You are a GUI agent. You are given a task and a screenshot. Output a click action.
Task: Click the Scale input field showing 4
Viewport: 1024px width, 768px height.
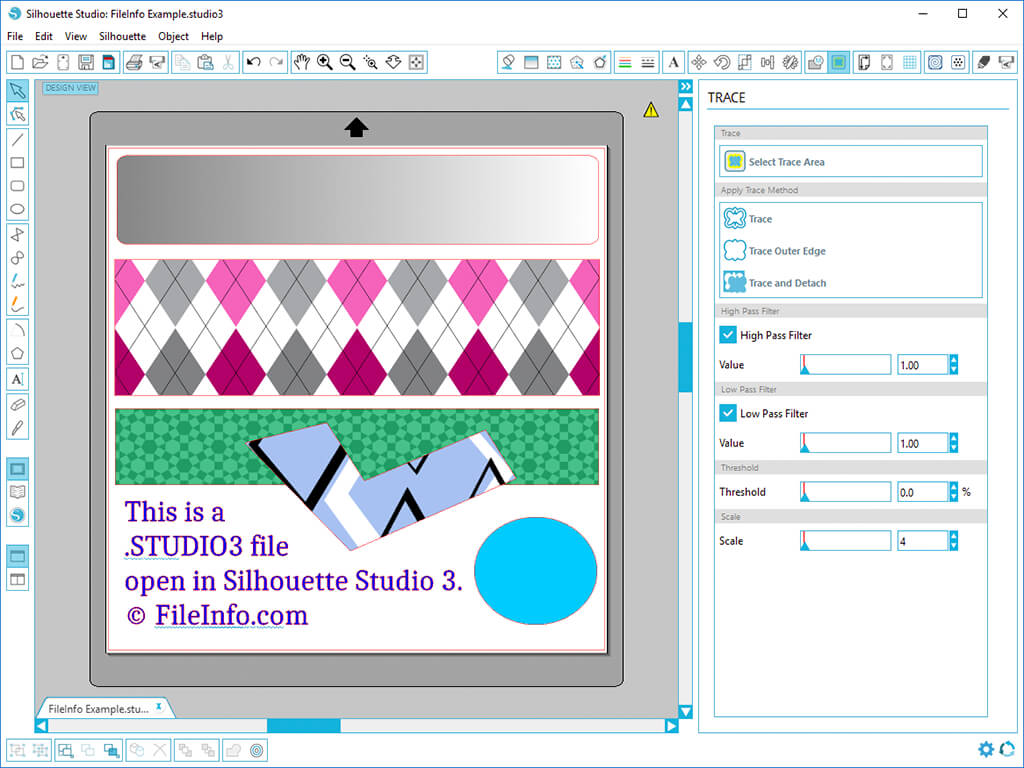(x=922, y=541)
